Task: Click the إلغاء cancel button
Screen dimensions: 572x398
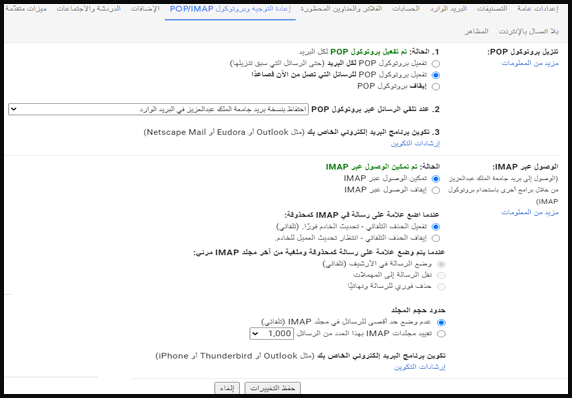Action: pyautogui.click(x=227, y=389)
